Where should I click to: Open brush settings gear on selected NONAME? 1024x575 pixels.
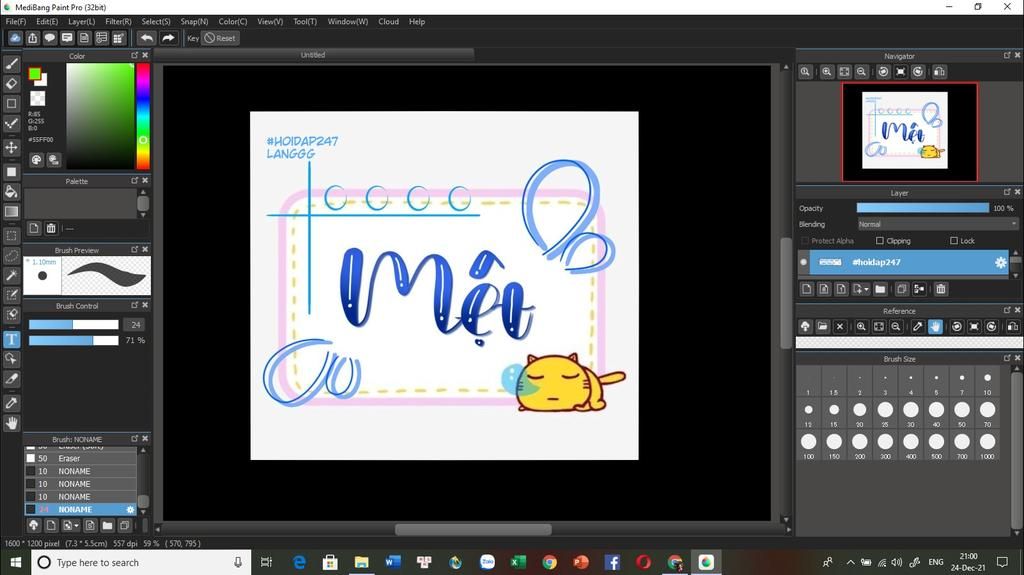point(130,510)
